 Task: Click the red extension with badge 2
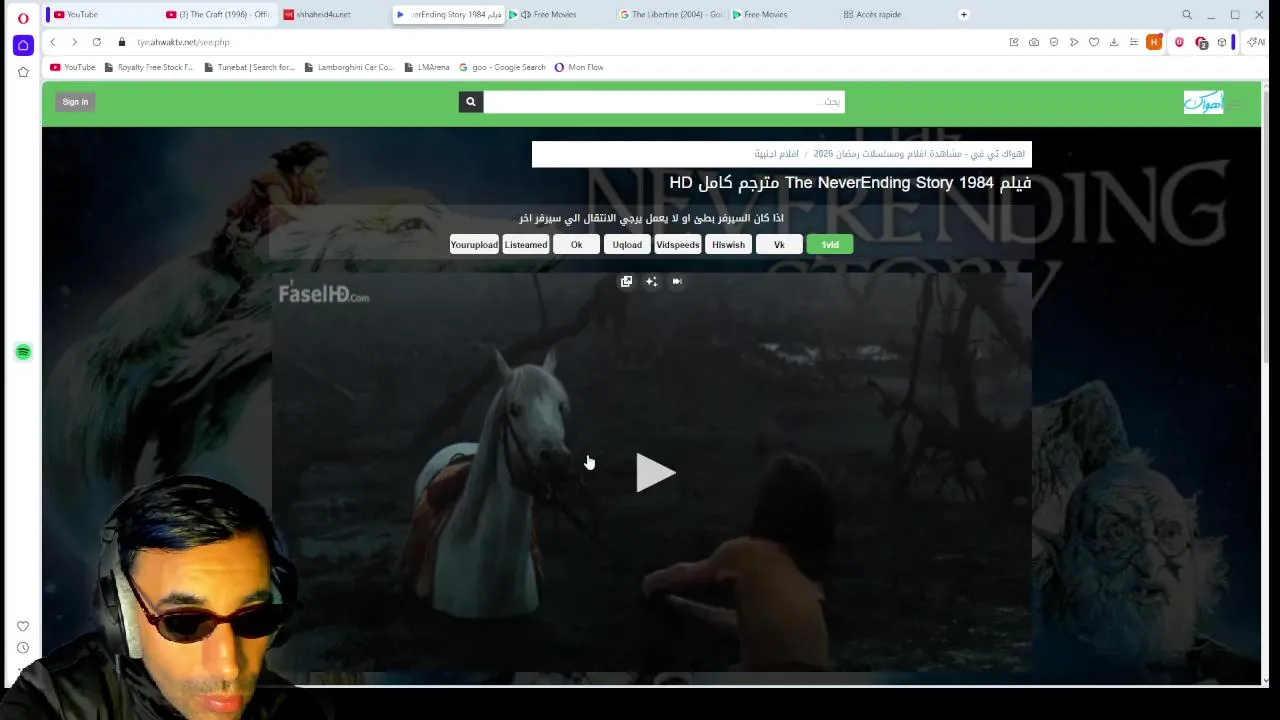[x=1201, y=42]
